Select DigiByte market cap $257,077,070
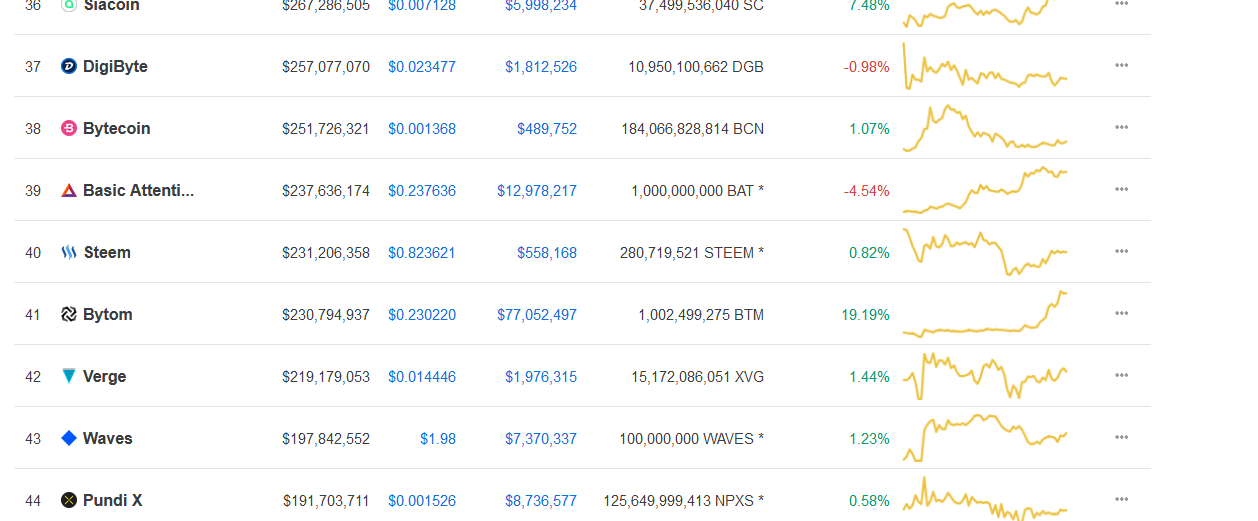This screenshot has height=521, width=1258. pyautogui.click(x=326, y=67)
